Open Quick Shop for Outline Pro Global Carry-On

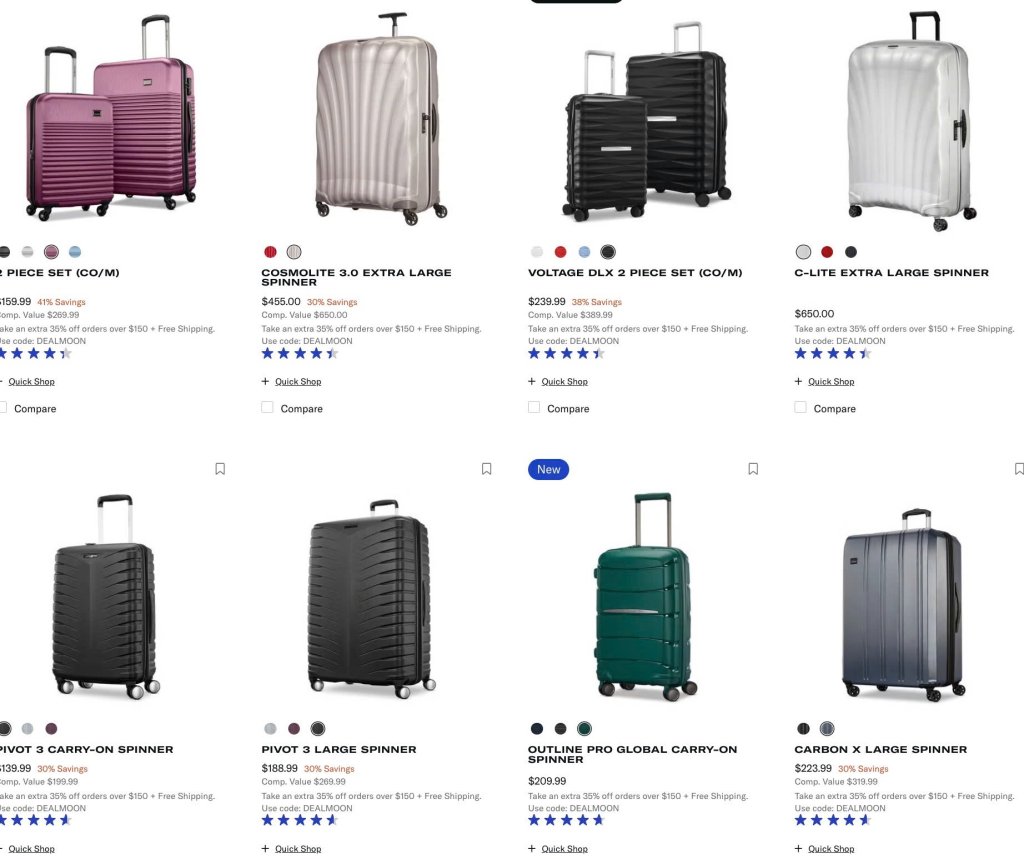pos(564,849)
